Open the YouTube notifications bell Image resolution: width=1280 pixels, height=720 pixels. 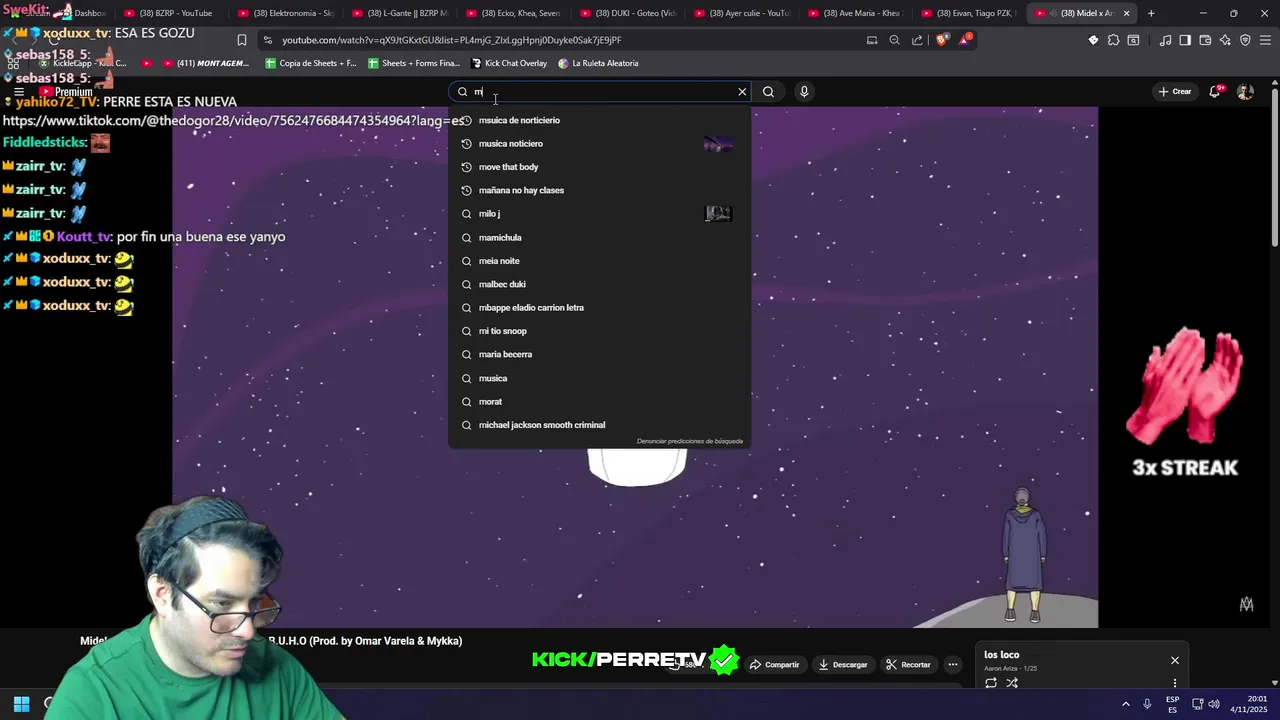(x=1215, y=91)
